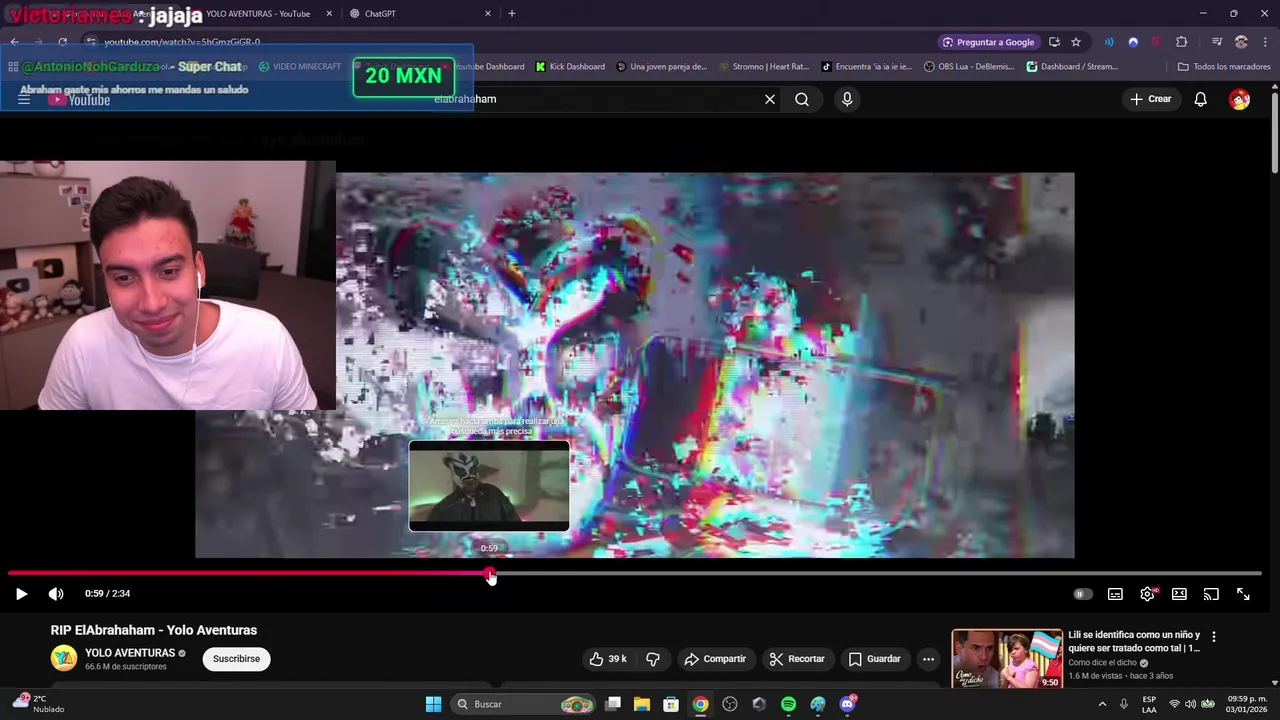Open File Explorer from the taskbar
The height and width of the screenshot is (720, 1280).
pyautogui.click(x=642, y=704)
